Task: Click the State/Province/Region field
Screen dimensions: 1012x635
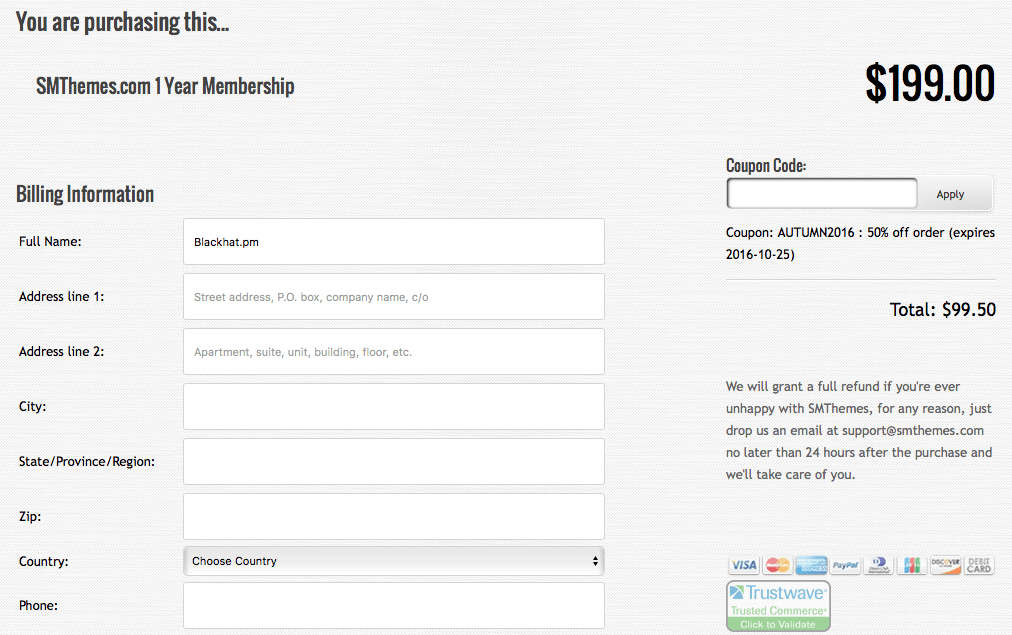Action: point(394,461)
